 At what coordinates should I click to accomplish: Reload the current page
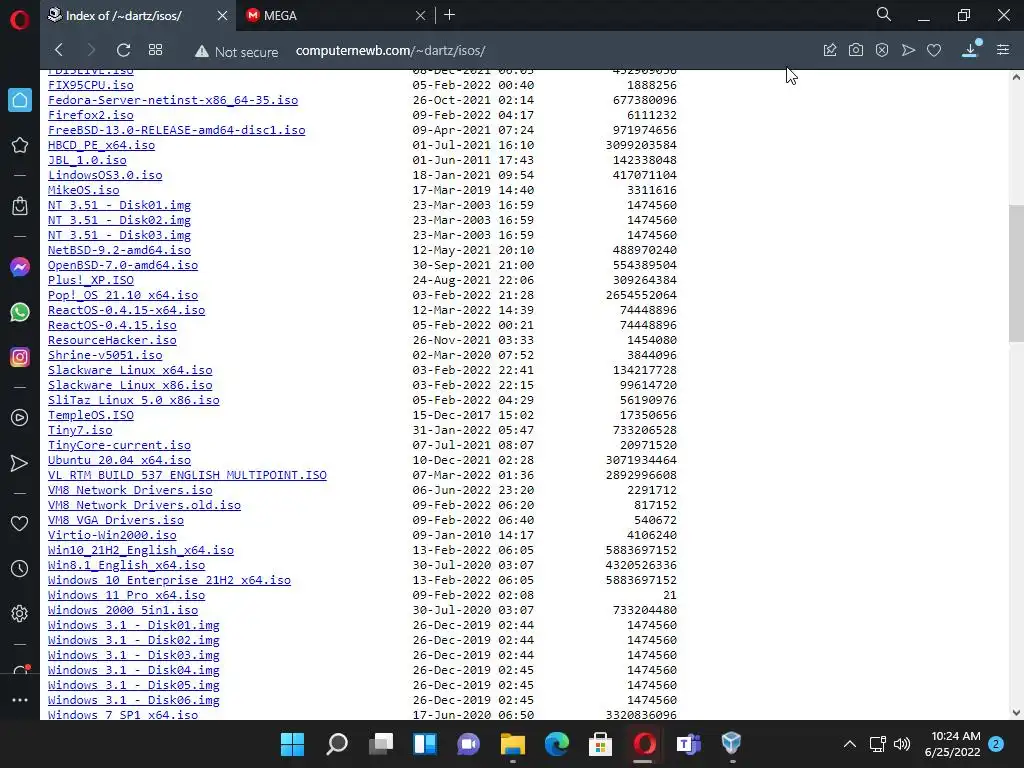coord(123,50)
